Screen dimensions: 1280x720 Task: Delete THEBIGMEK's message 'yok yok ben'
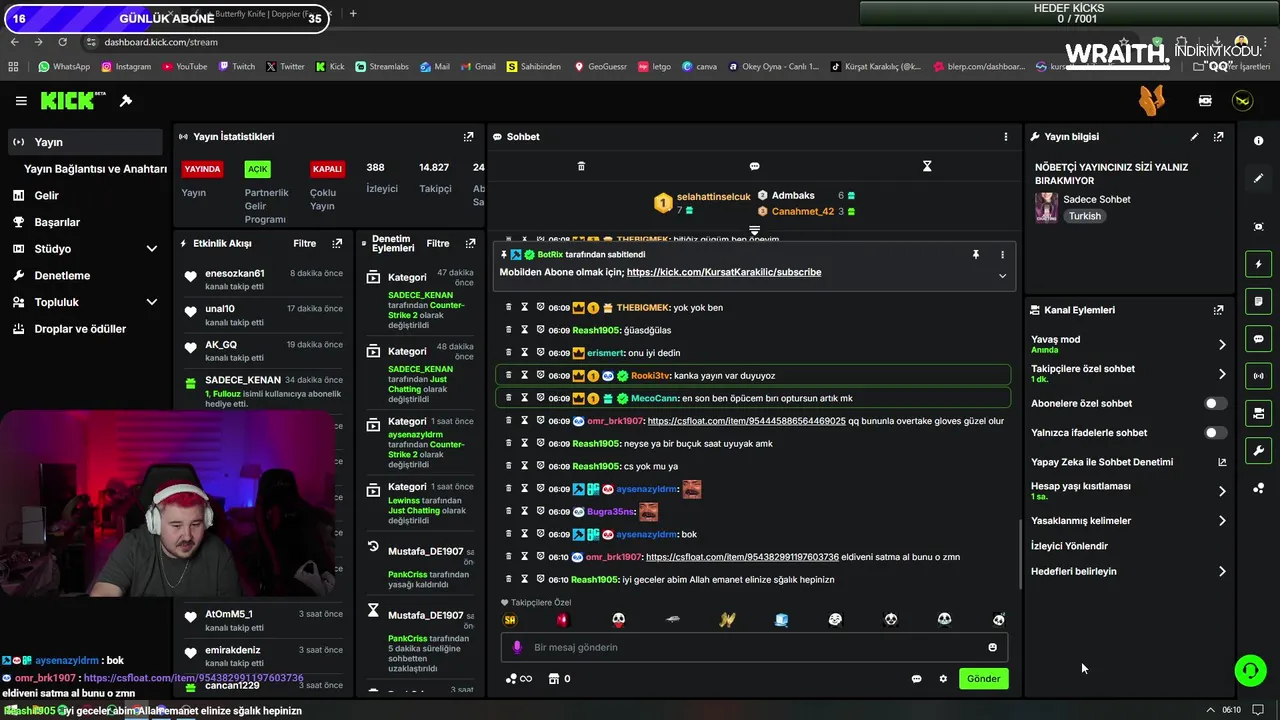point(508,307)
